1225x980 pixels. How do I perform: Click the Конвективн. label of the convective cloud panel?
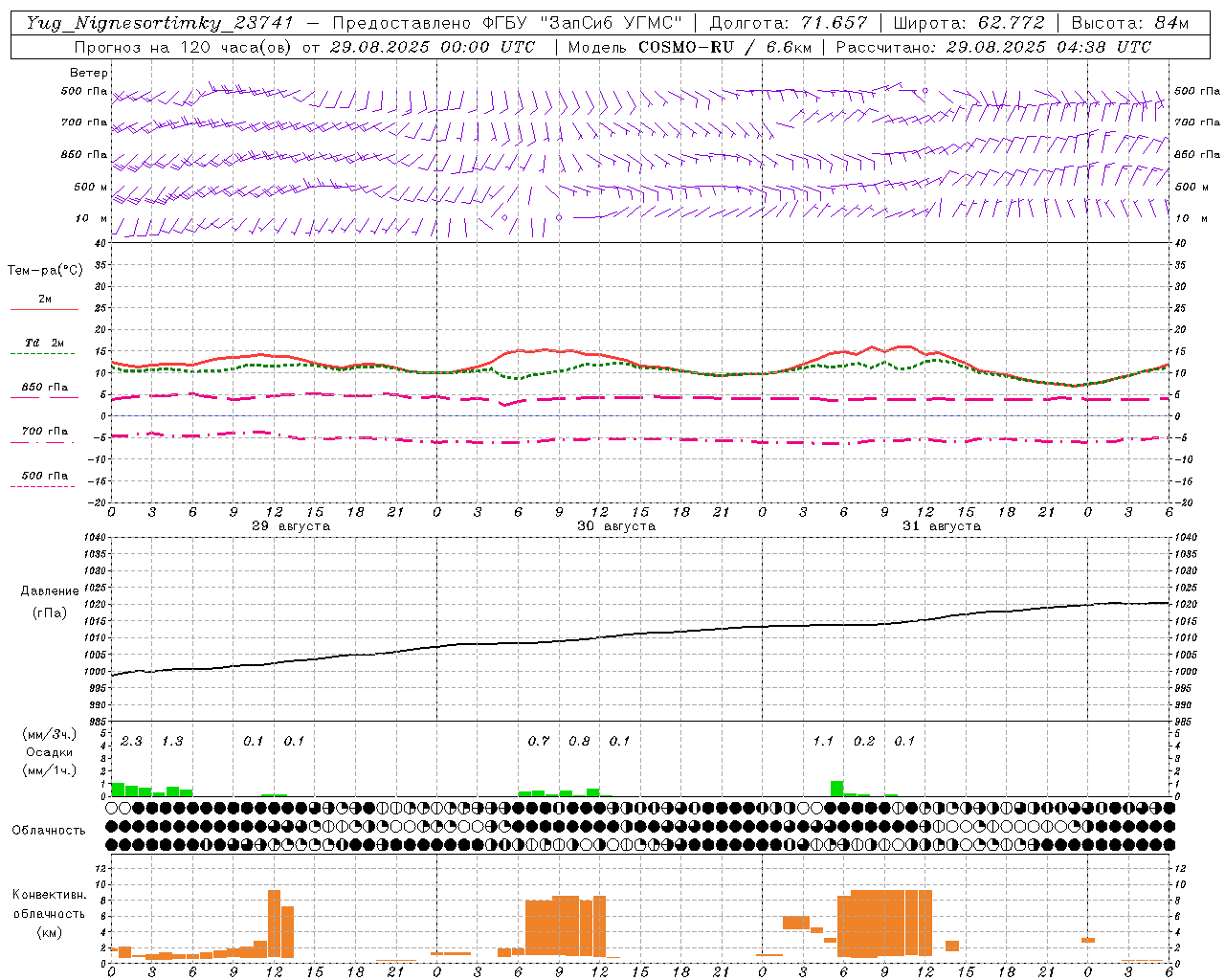[x=49, y=895]
